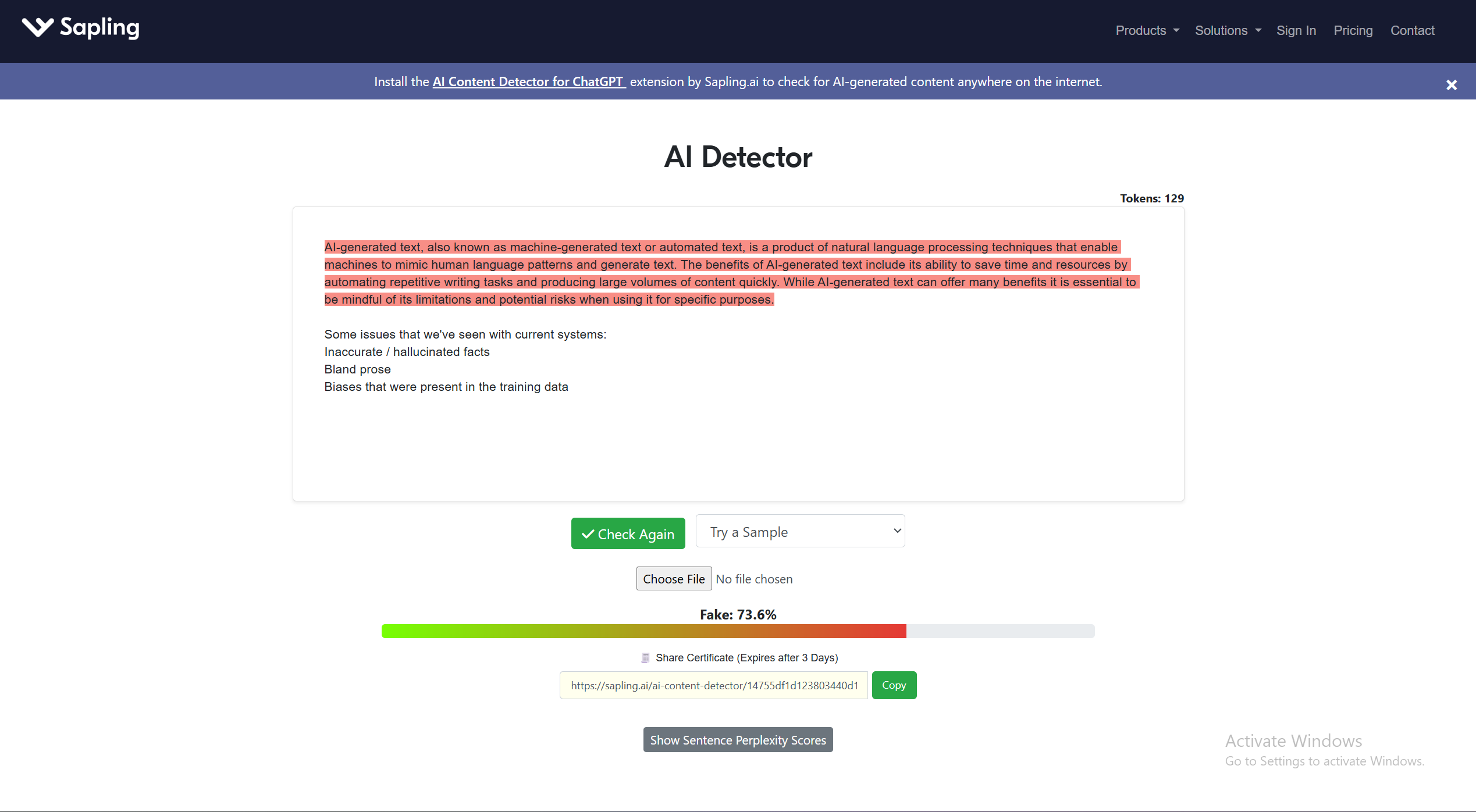The image size is (1476, 812).
Task: Click the Share Certificate expiry label
Action: pyautogui.click(x=746, y=658)
